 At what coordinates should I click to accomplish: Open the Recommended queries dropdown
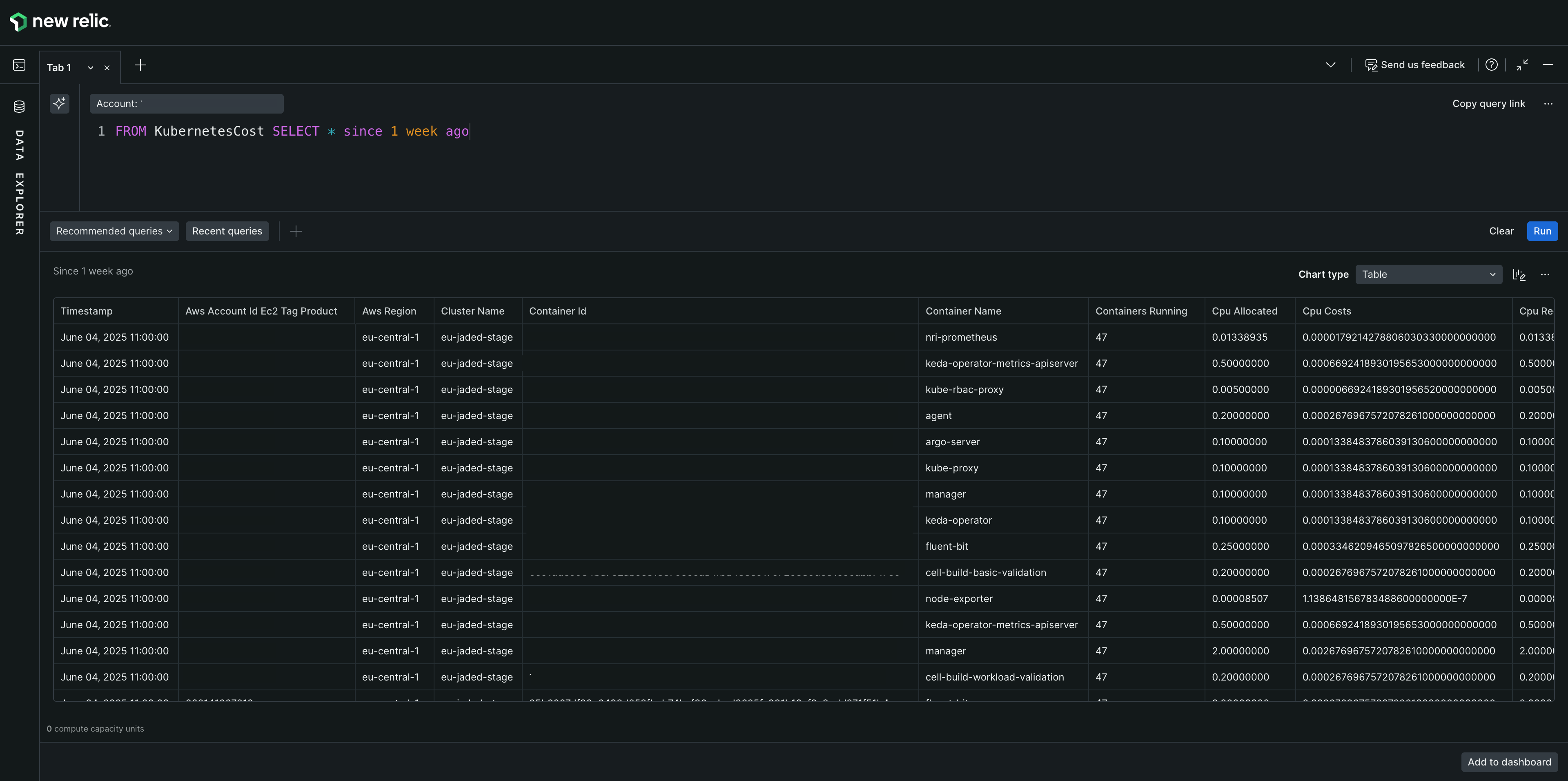(114, 231)
